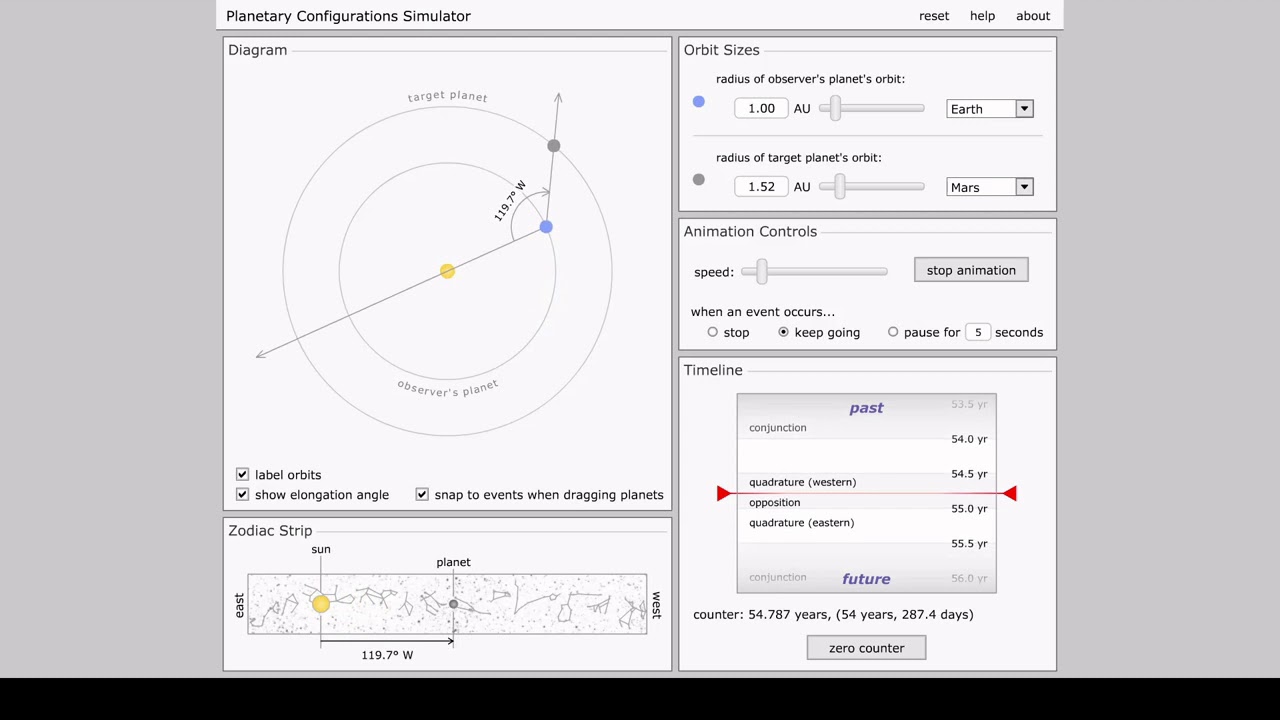Open the help menu item
The height and width of the screenshot is (720, 1280).
pyautogui.click(x=982, y=16)
